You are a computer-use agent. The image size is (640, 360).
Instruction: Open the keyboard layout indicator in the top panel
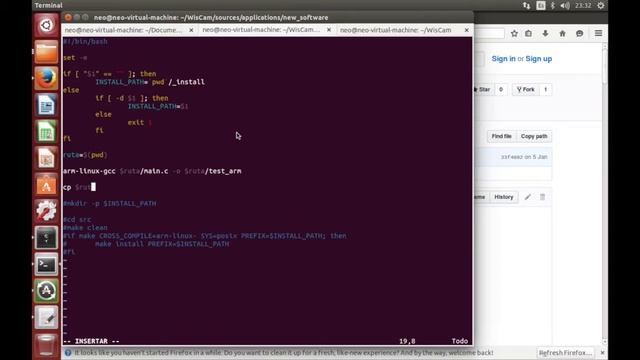pyautogui.click(x=541, y=5)
